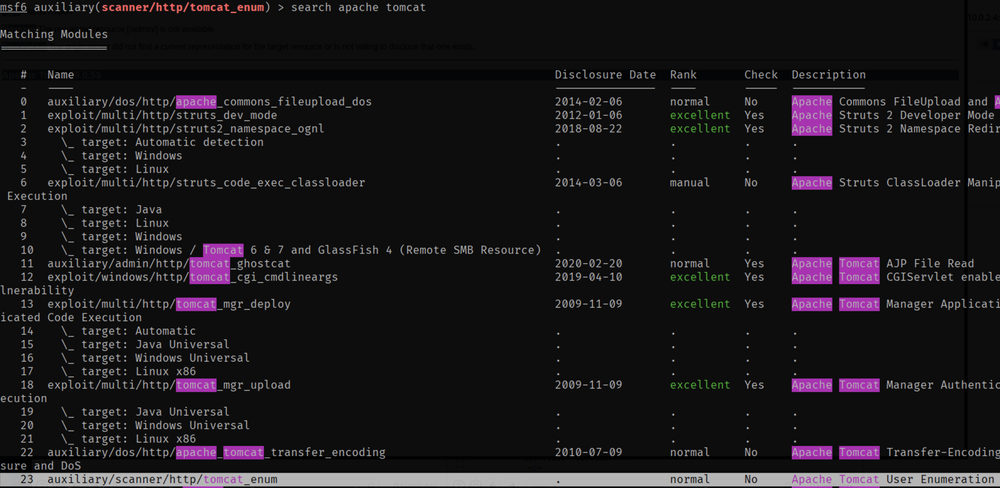
Task: Click disclosure date 2018-08-22
Action: 589,129
